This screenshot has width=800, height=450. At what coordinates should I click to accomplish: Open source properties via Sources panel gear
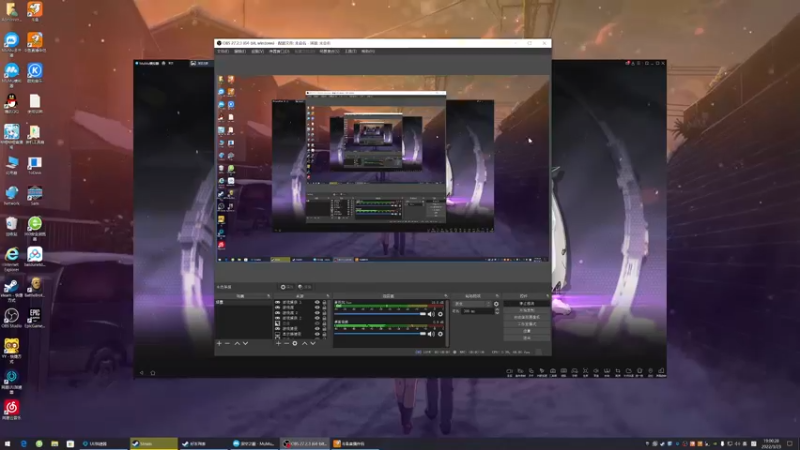(295, 343)
